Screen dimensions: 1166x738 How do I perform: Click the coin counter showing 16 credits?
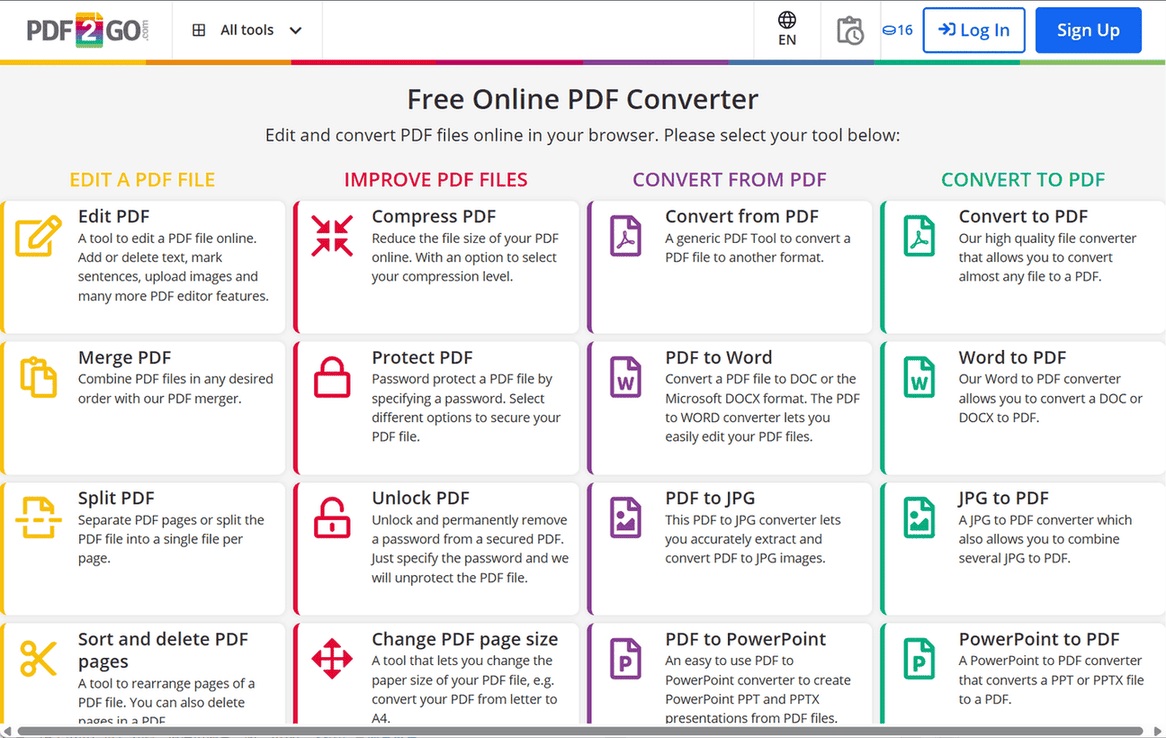click(x=897, y=30)
